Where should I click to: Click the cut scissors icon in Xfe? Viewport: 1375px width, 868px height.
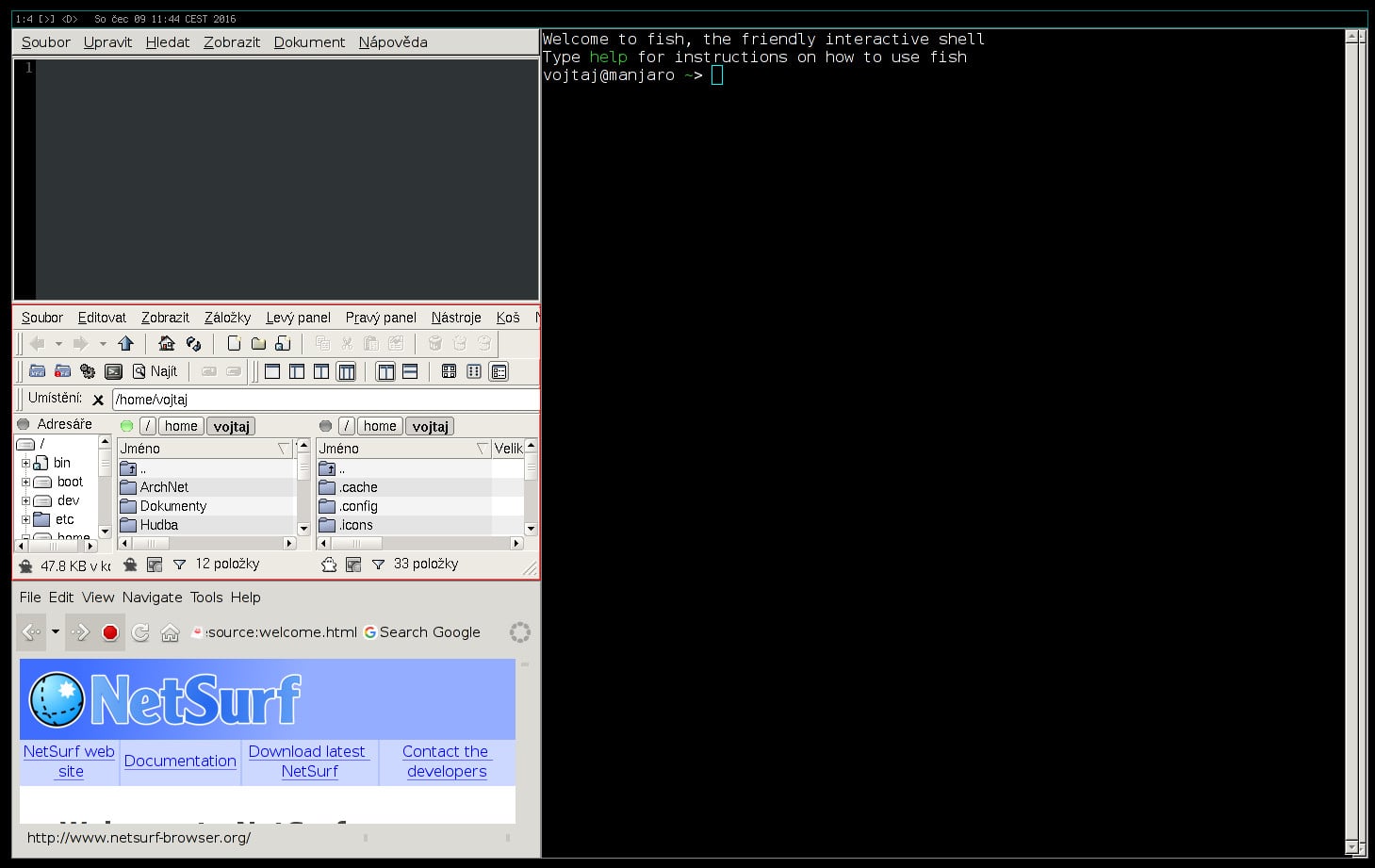click(347, 344)
